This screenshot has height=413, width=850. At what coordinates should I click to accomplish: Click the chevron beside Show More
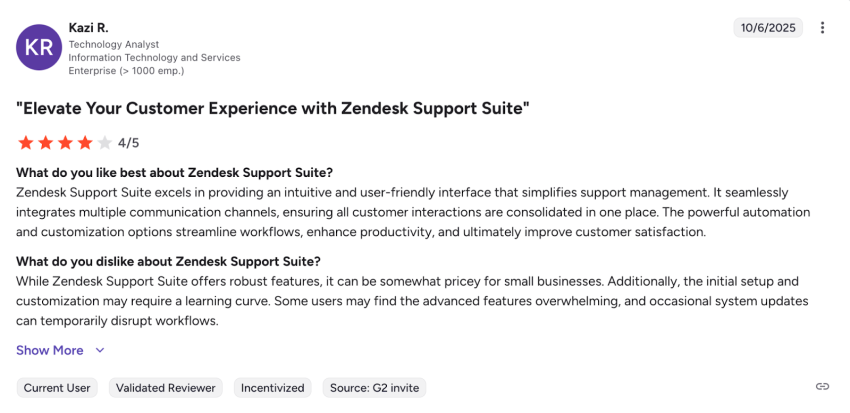[x=100, y=351]
